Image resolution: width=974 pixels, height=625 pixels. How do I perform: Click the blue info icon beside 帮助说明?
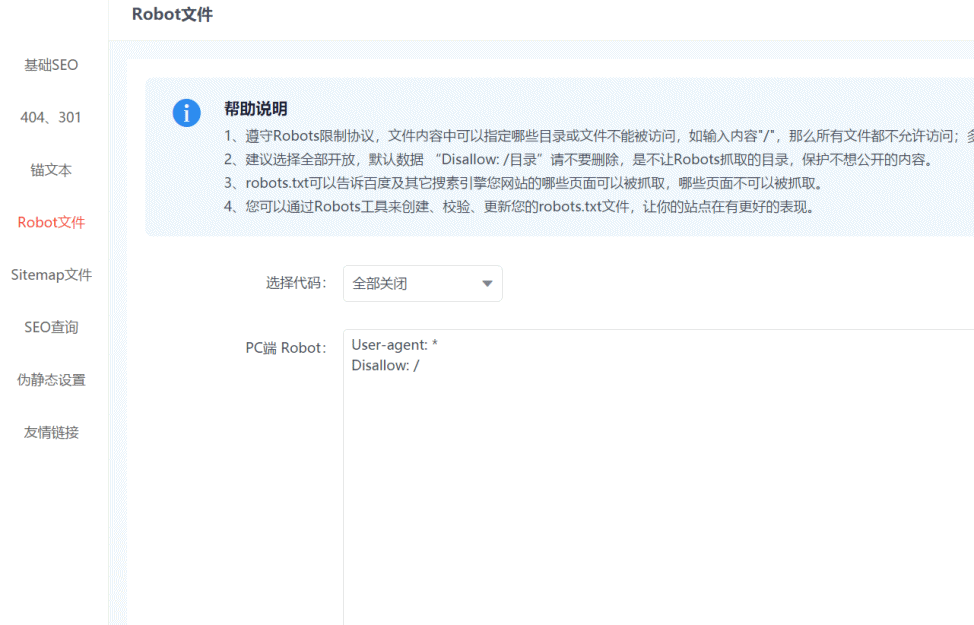point(186,113)
